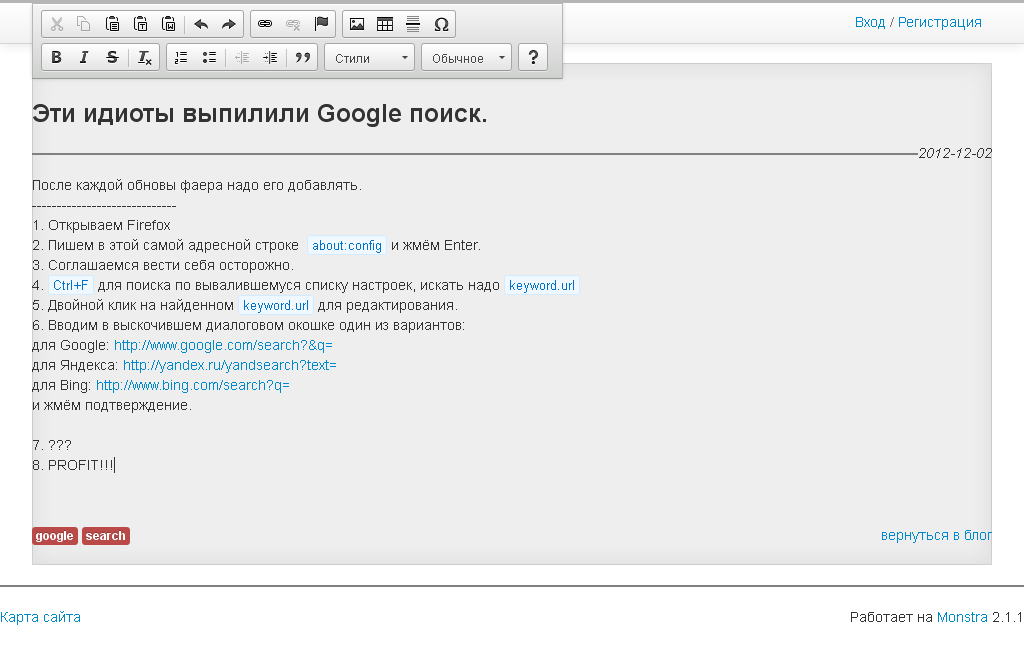
Task: Insert a table
Action: point(385,24)
